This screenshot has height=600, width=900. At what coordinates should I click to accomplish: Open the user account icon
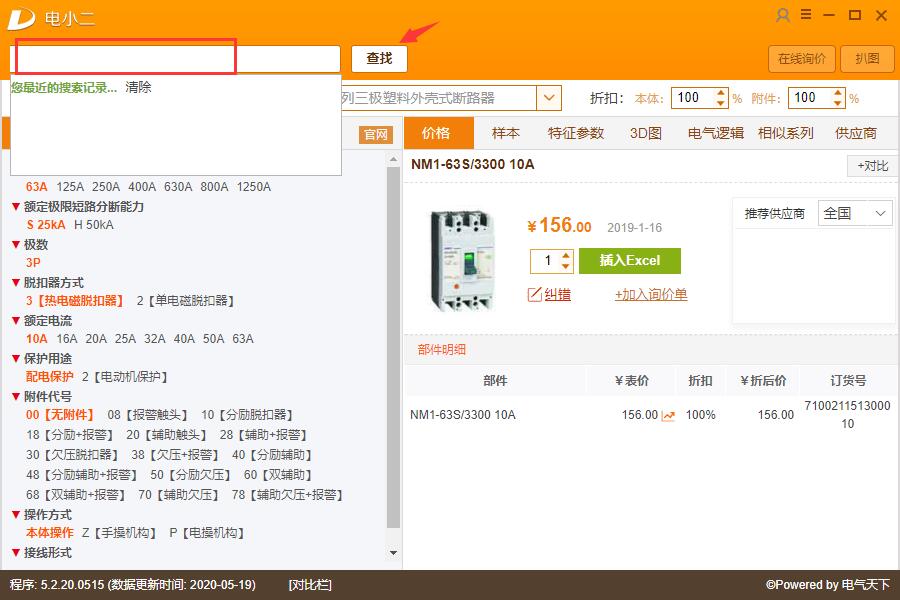click(x=782, y=17)
